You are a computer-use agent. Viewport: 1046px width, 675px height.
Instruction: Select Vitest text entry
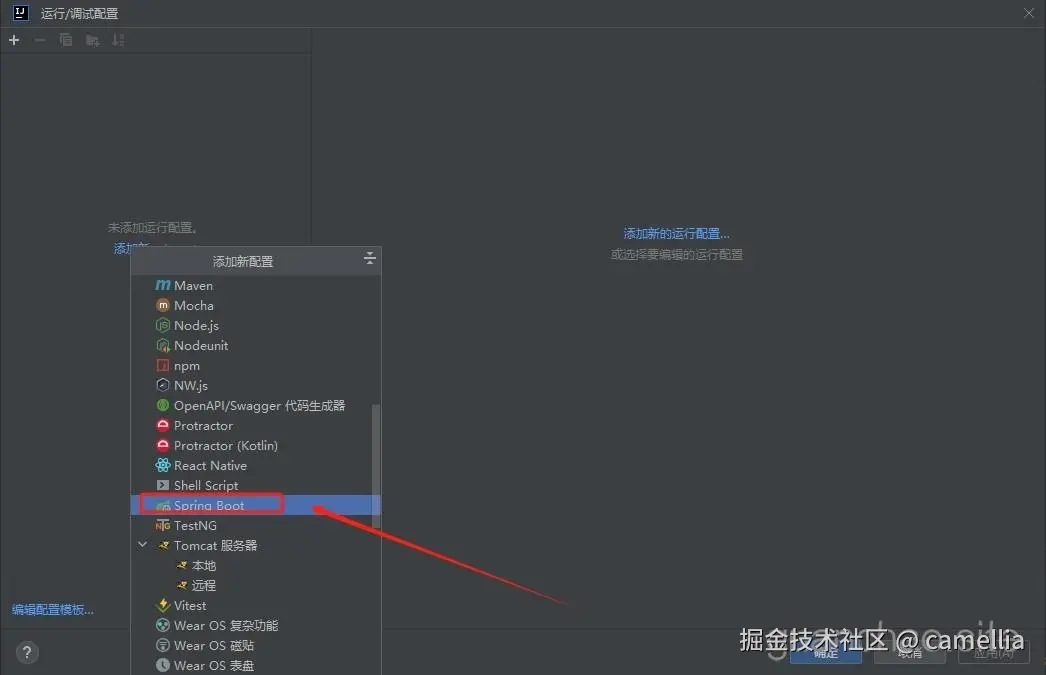click(190, 606)
